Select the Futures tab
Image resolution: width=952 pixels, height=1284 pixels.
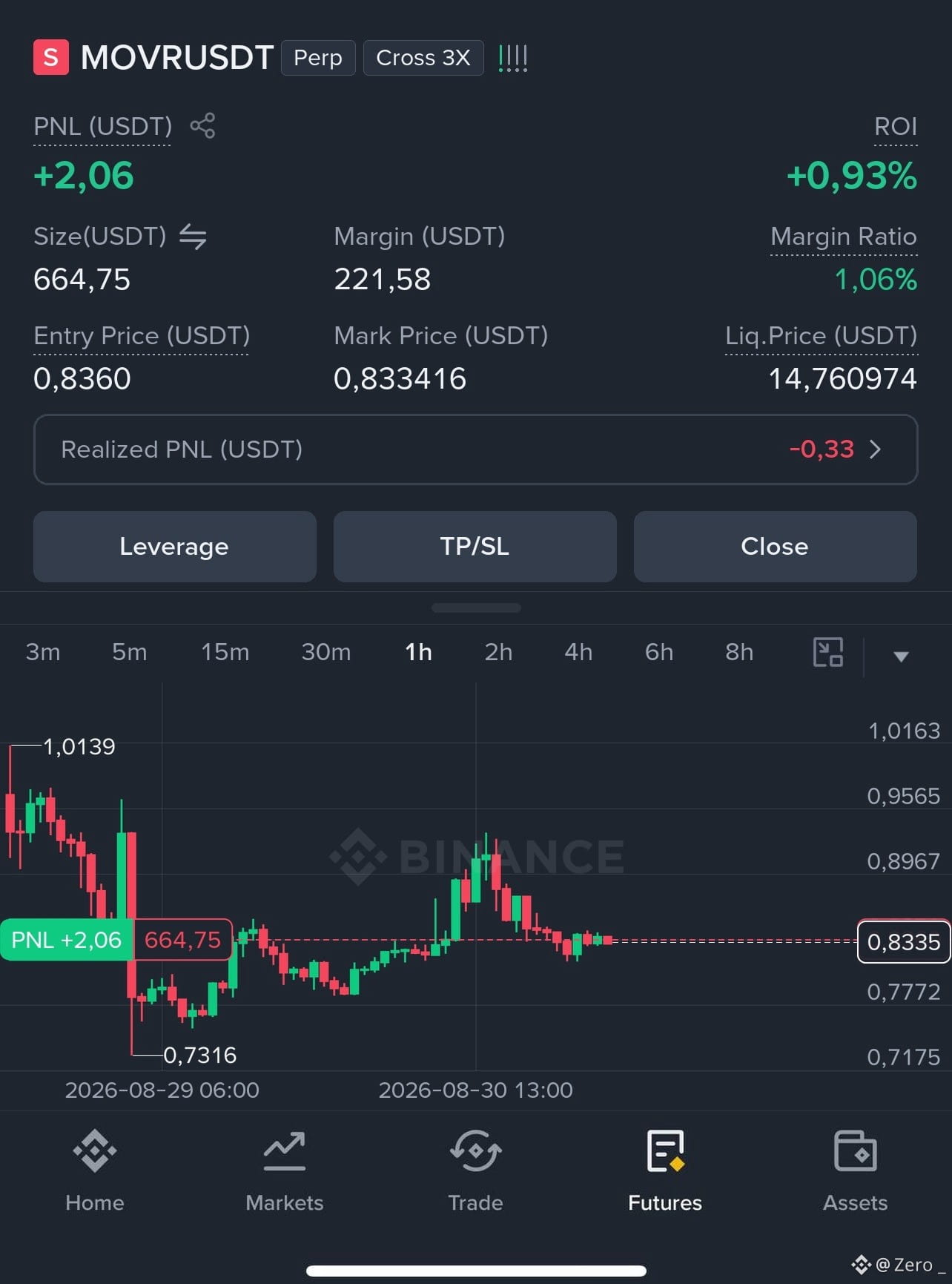(x=665, y=1171)
